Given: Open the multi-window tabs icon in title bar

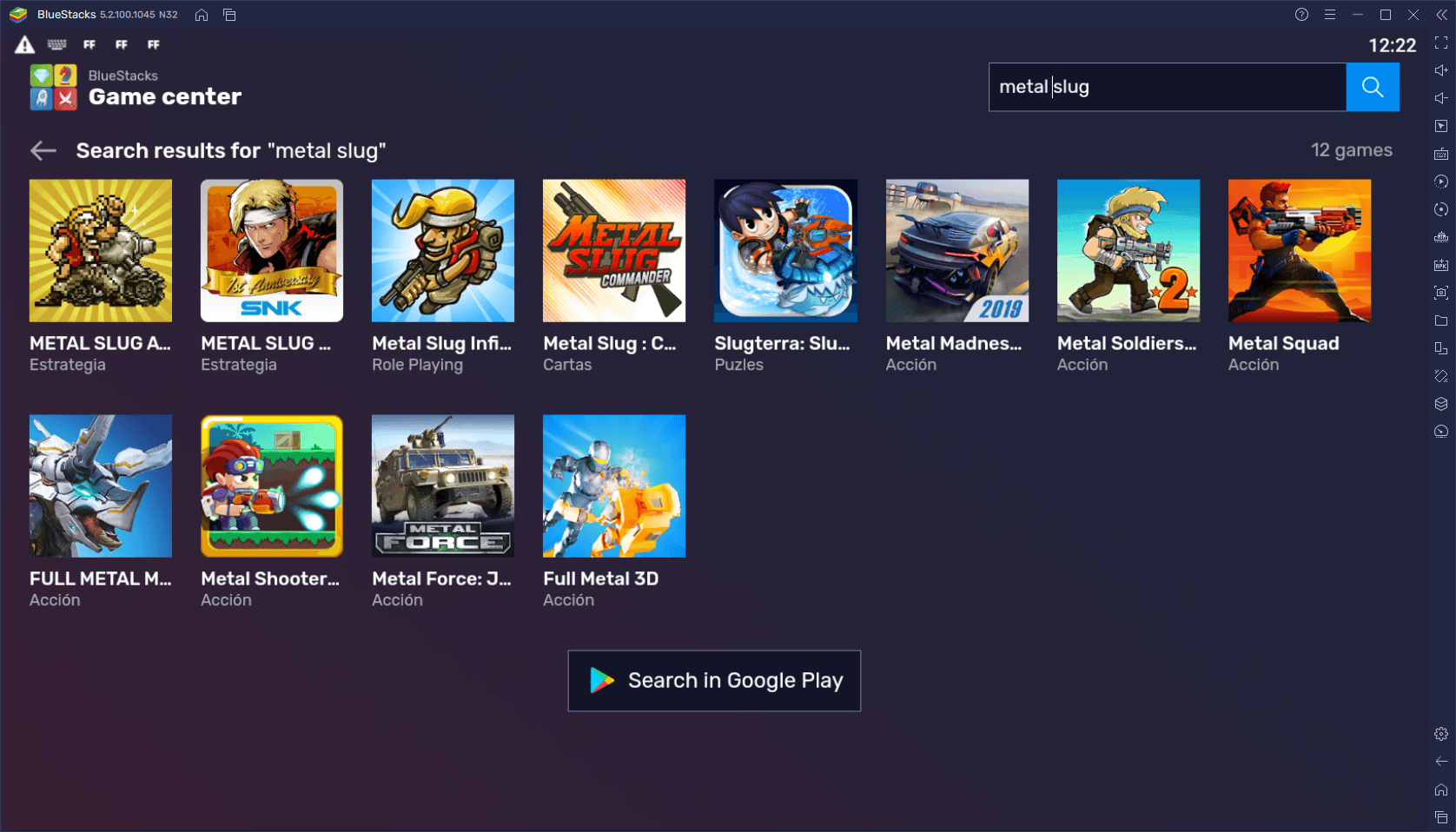Looking at the screenshot, I should click(229, 15).
